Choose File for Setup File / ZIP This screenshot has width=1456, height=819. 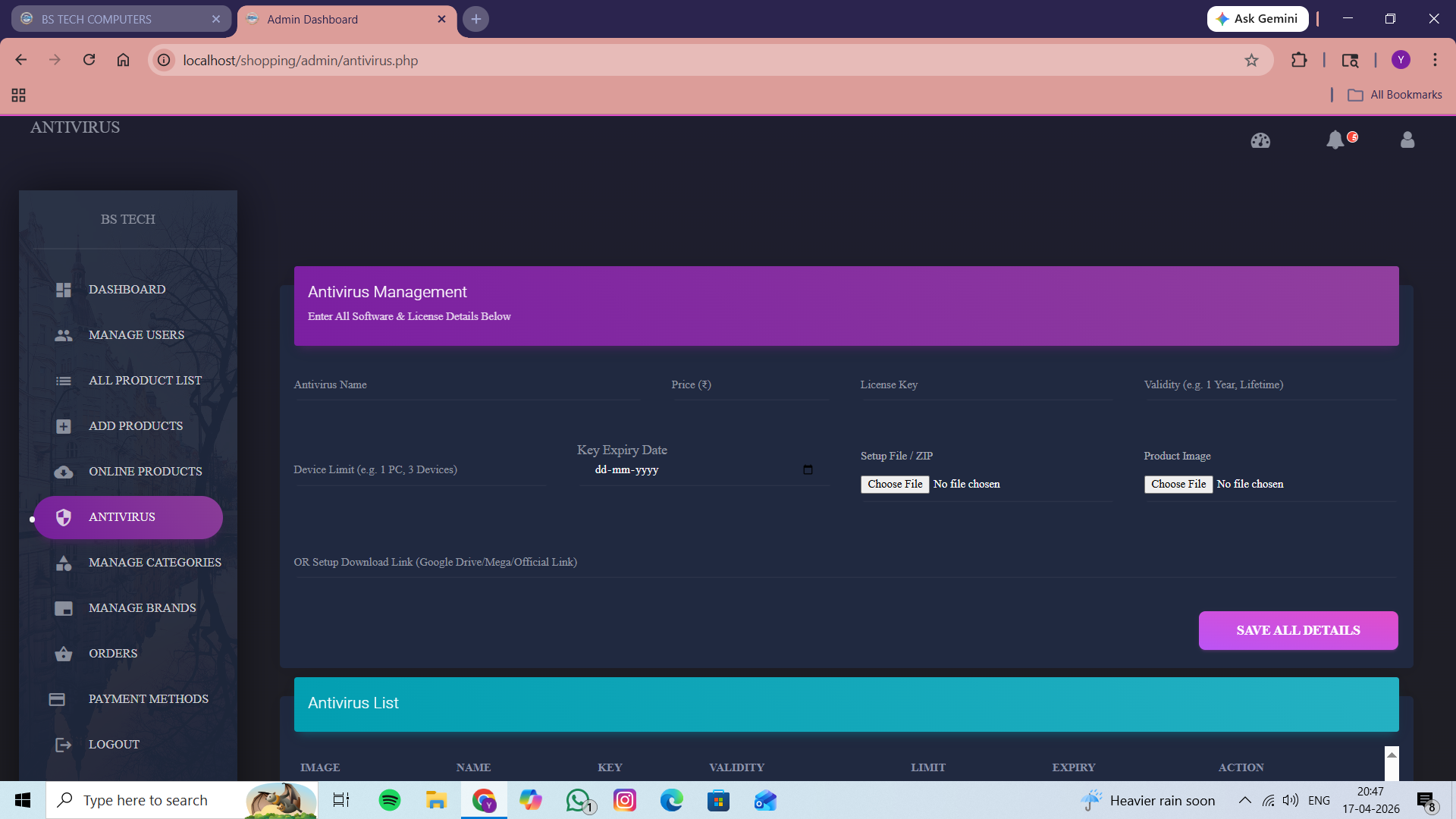coord(895,485)
